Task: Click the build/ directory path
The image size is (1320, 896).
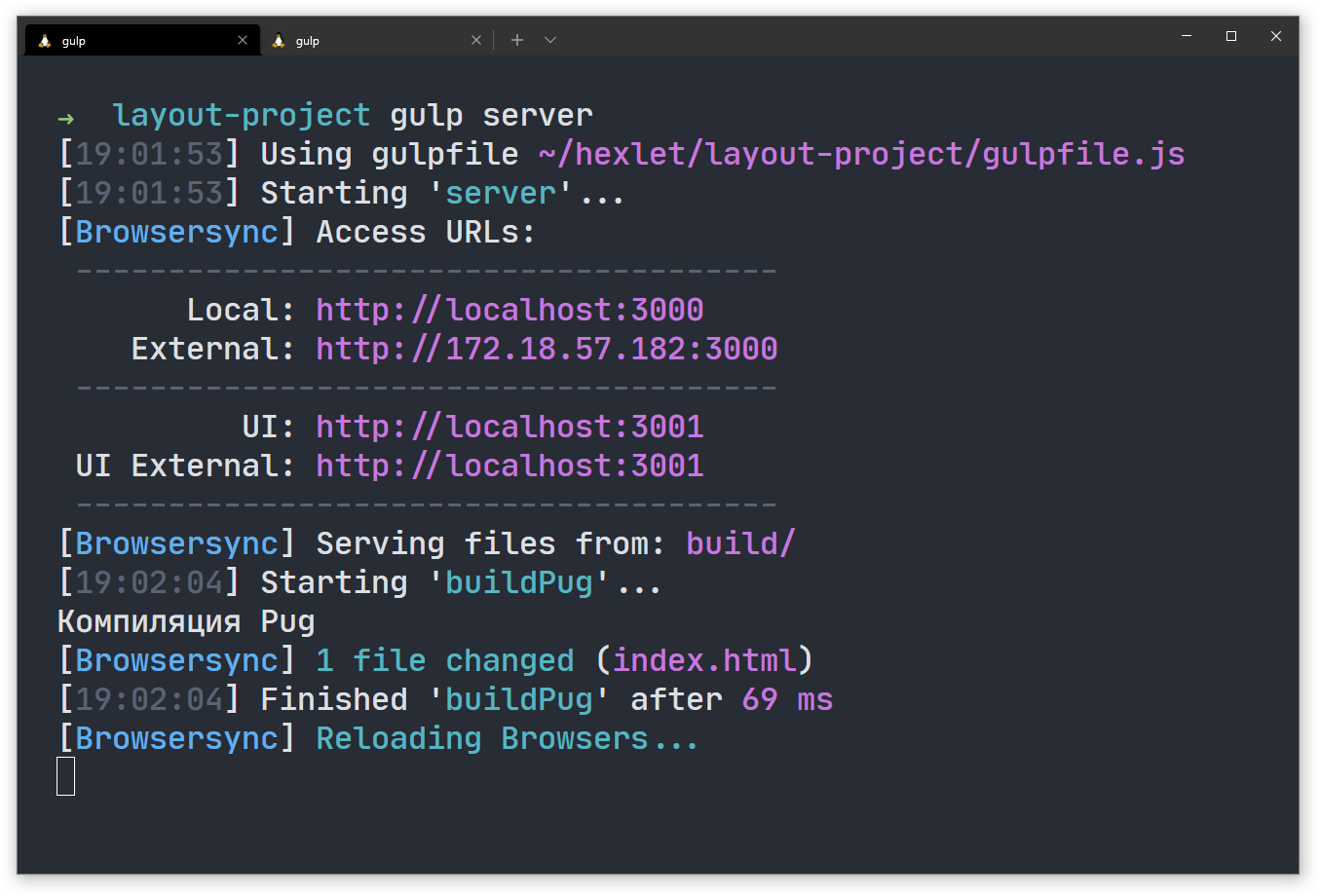Action: click(x=740, y=543)
